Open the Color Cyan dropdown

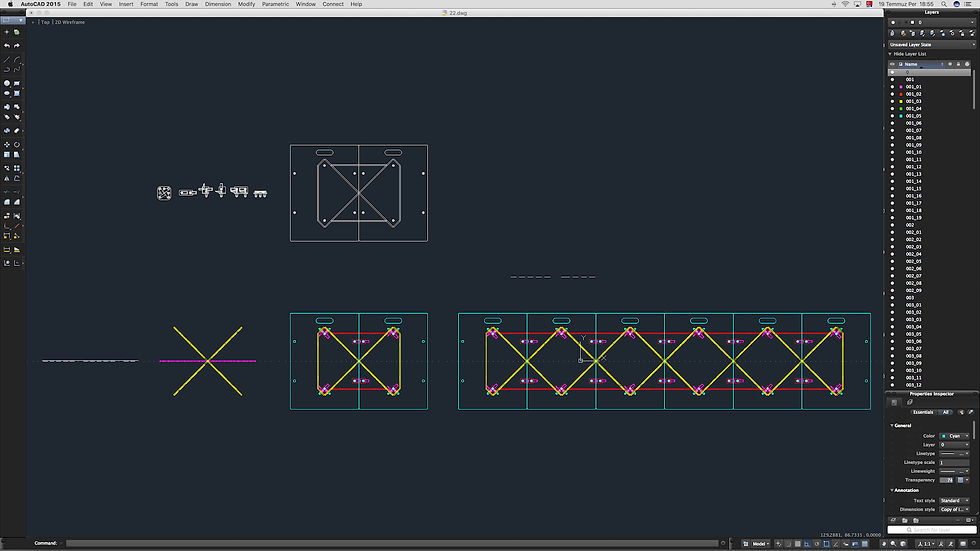954,436
